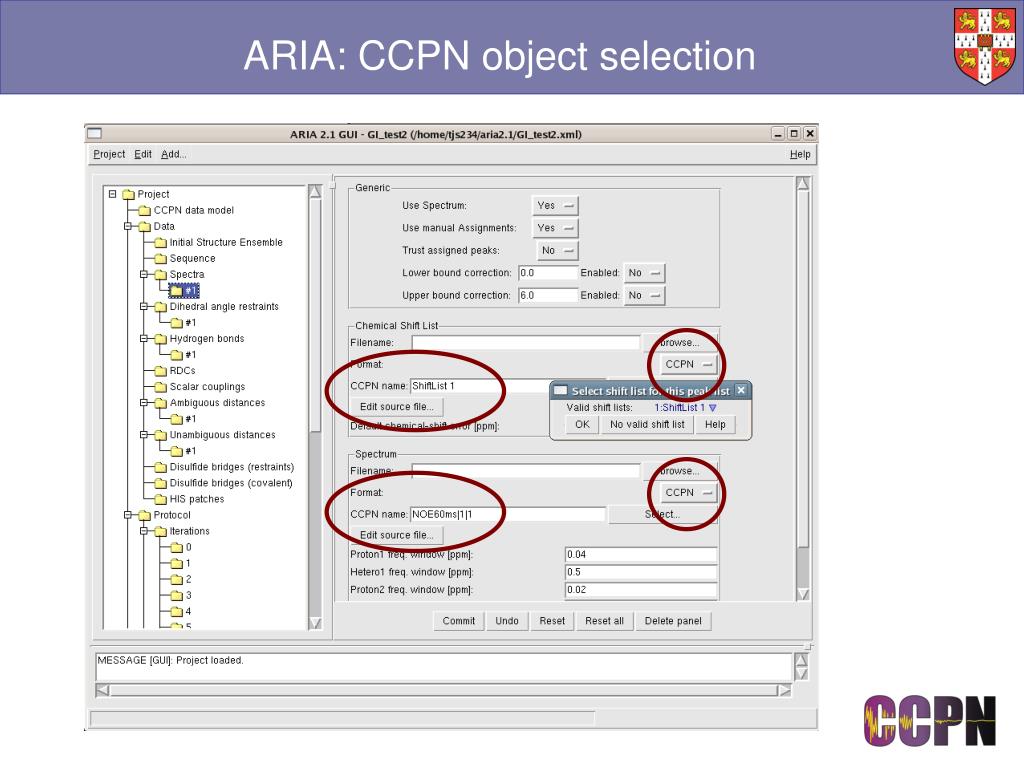Select spectrum #1 under Spectra
Viewport: 1024px width, 768px height.
[x=184, y=291]
